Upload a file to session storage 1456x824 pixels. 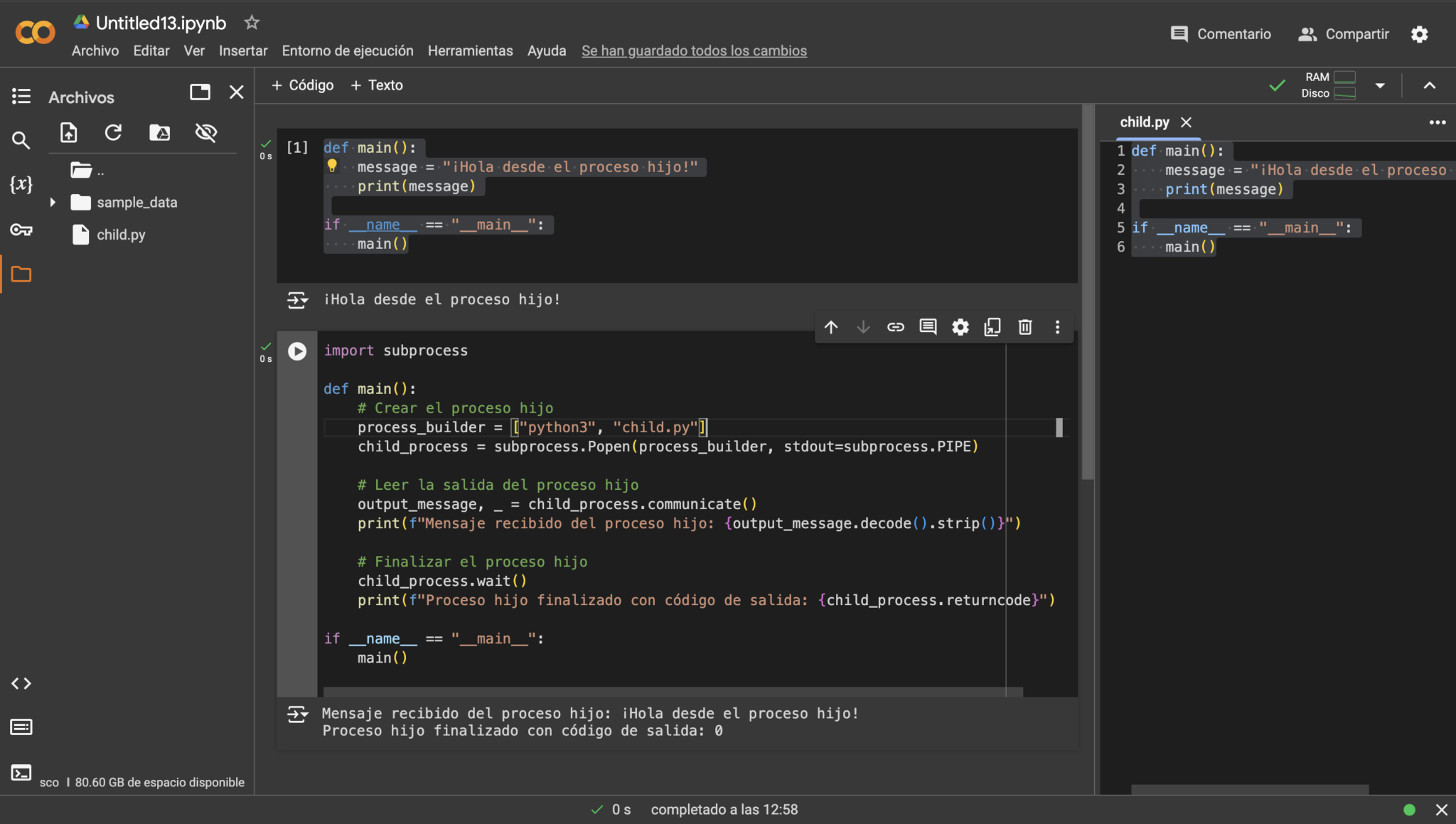(x=68, y=132)
